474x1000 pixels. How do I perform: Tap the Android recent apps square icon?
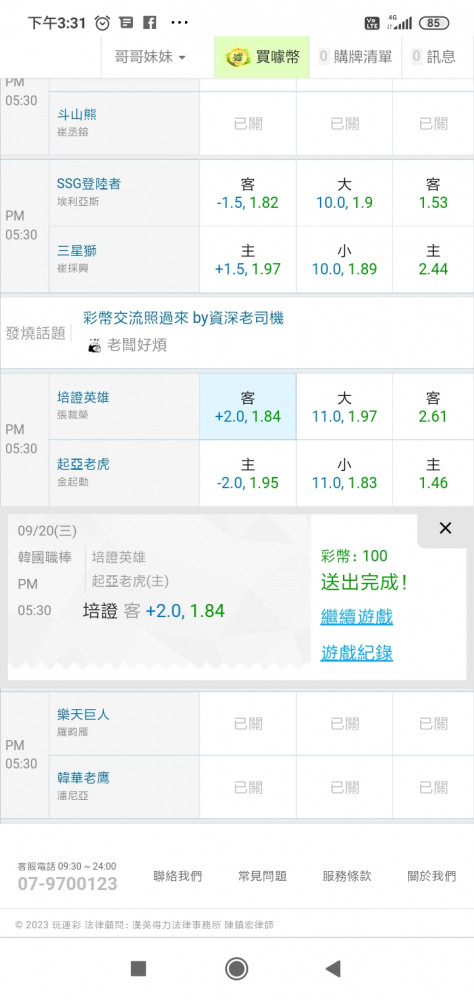tap(138, 969)
